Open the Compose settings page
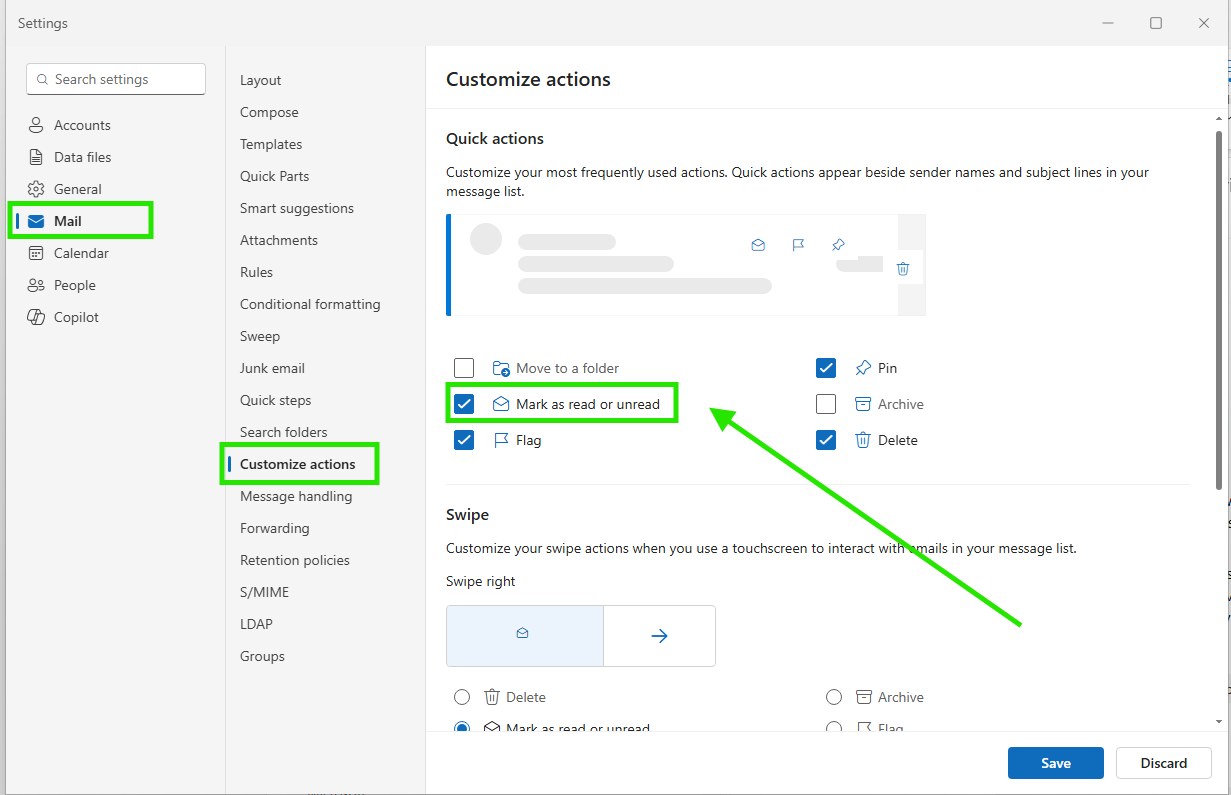The width and height of the screenshot is (1231, 795). click(x=269, y=112)
